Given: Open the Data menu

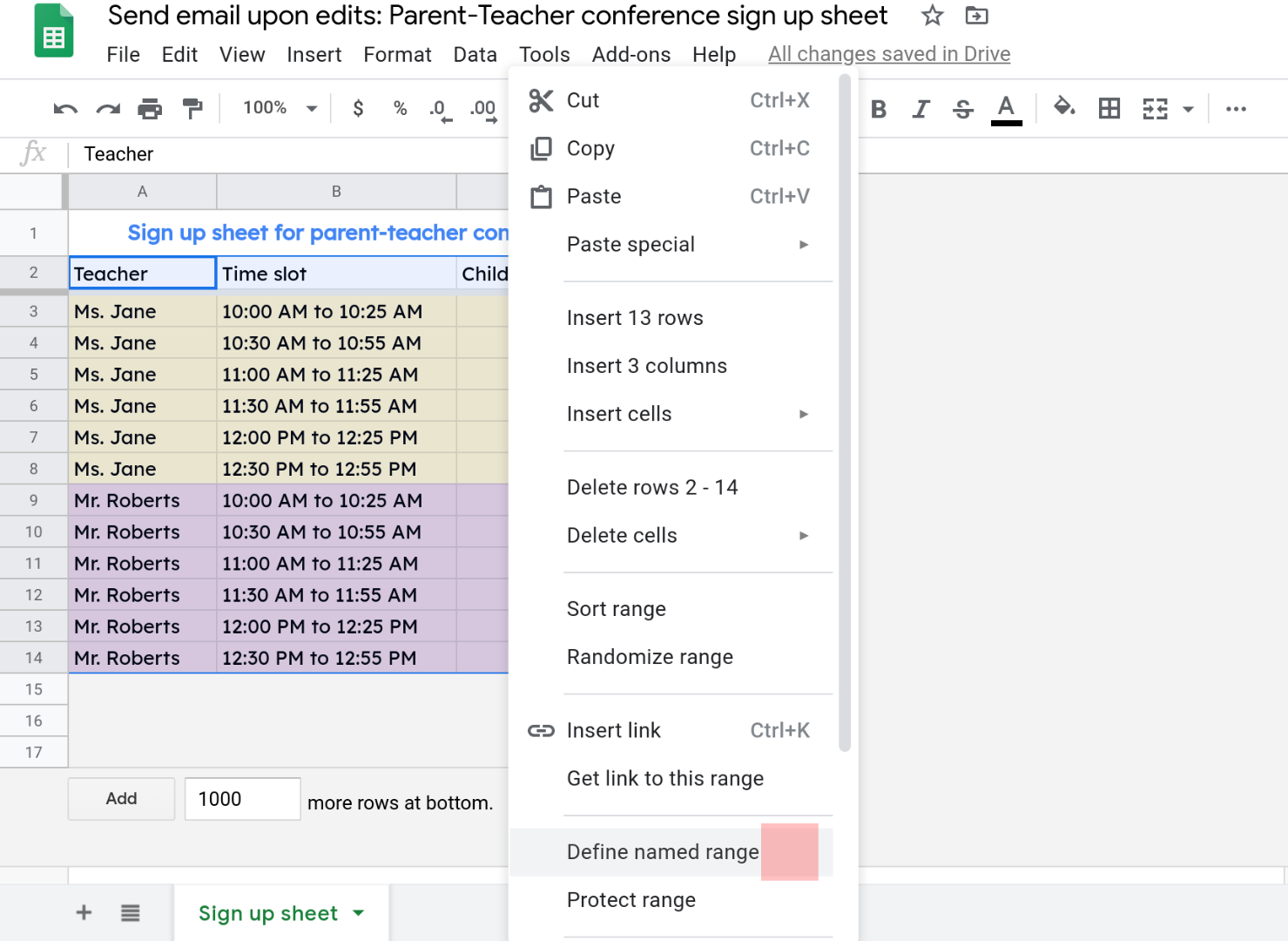Looking at the screenshot, I should 475,54.
